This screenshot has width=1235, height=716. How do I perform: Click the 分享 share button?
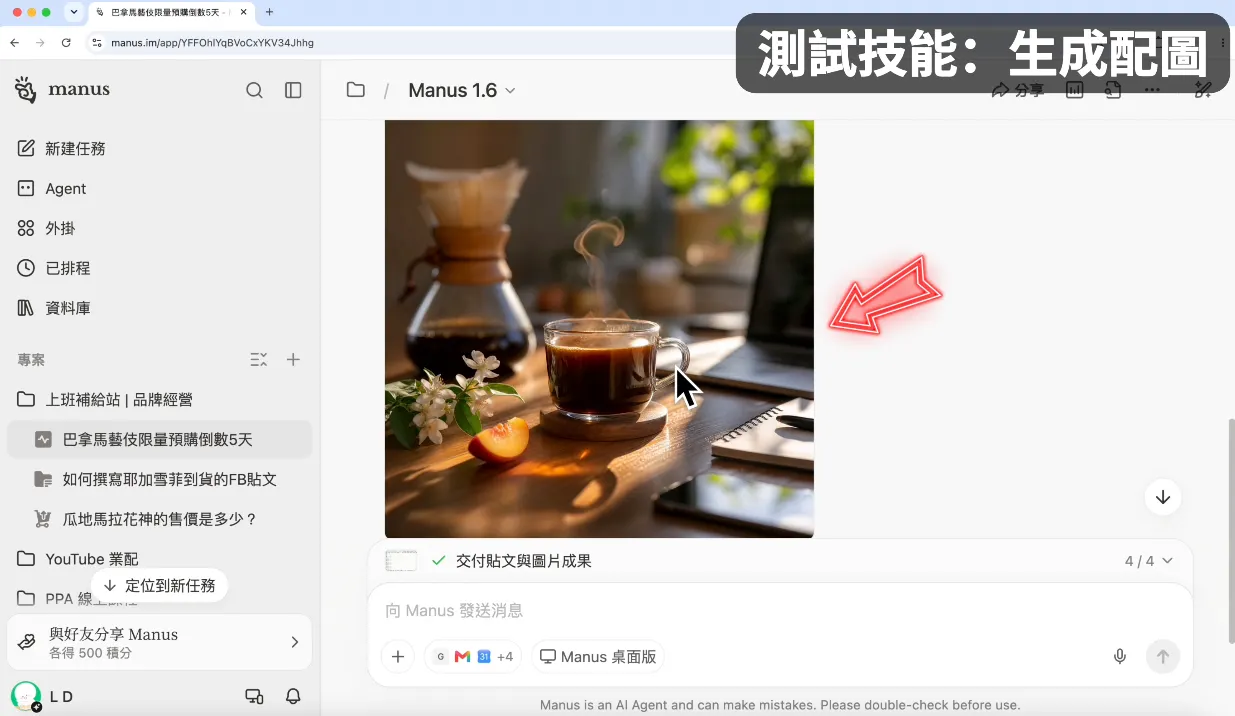click(x=1018, y=90)
